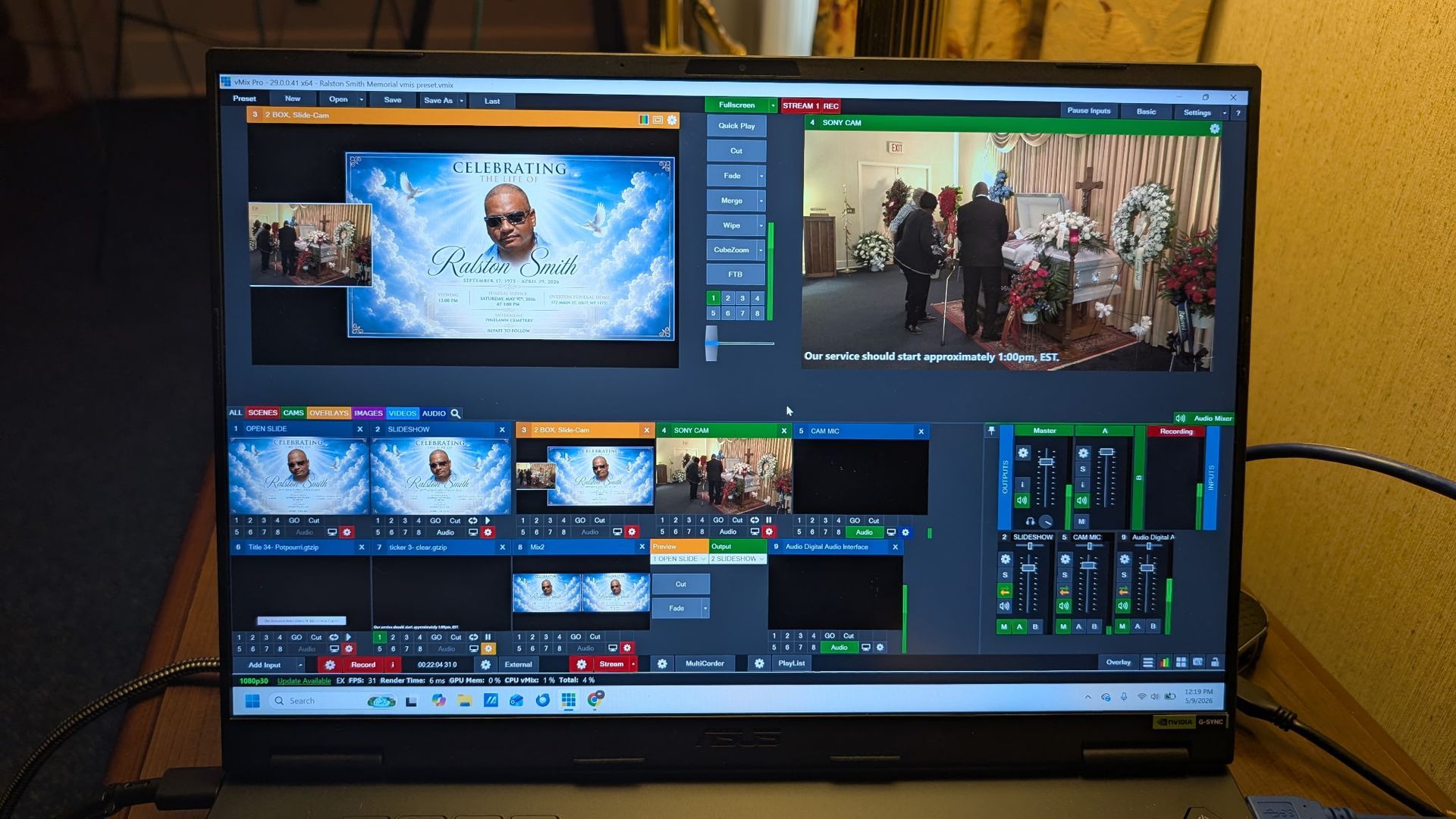The width and height of the screenshot is (1456, 819).
Task: Open ticker 3 input orange settings gear
Action: tap(489, 649)
